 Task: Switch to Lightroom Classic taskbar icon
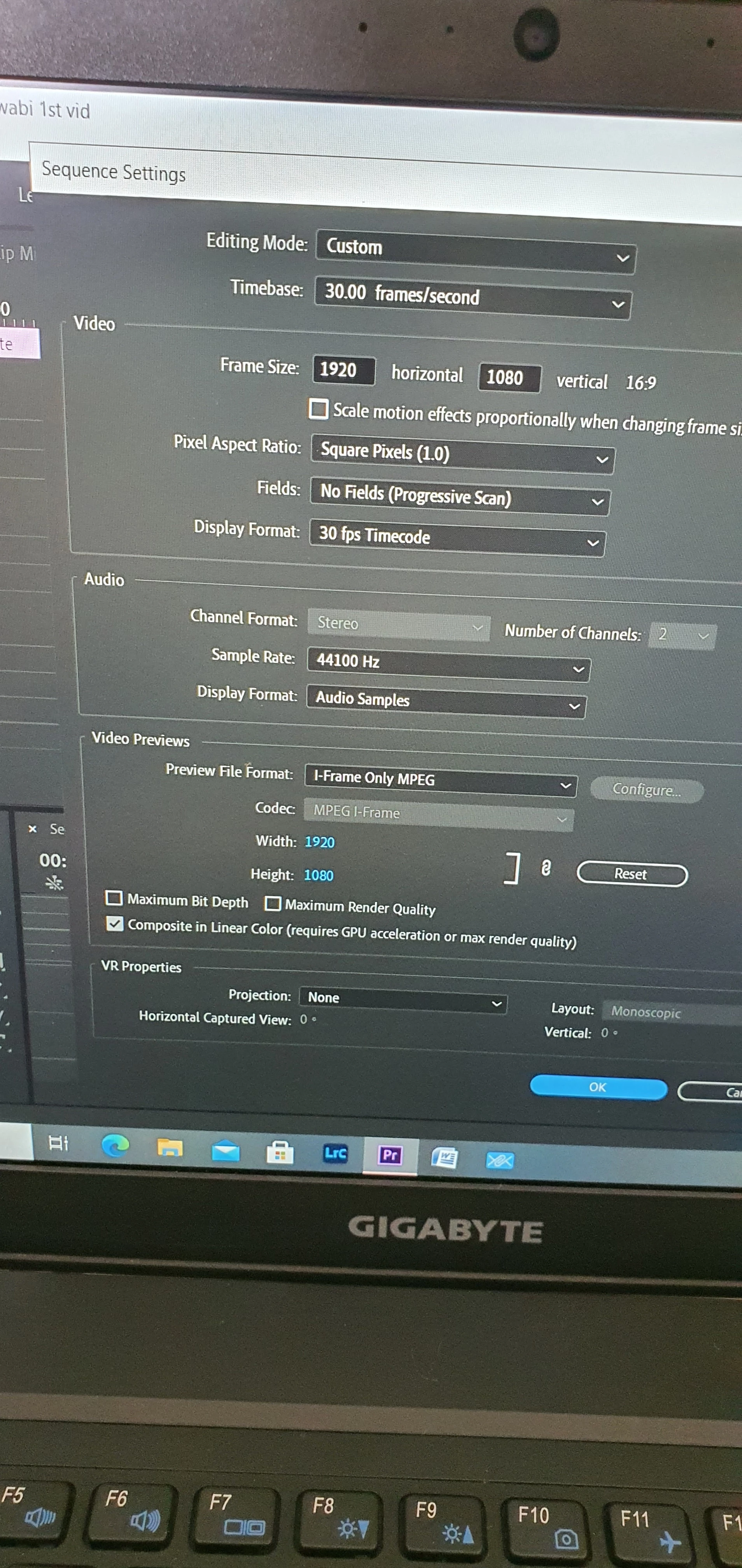pyautogui.click(x=335, y=1153)
